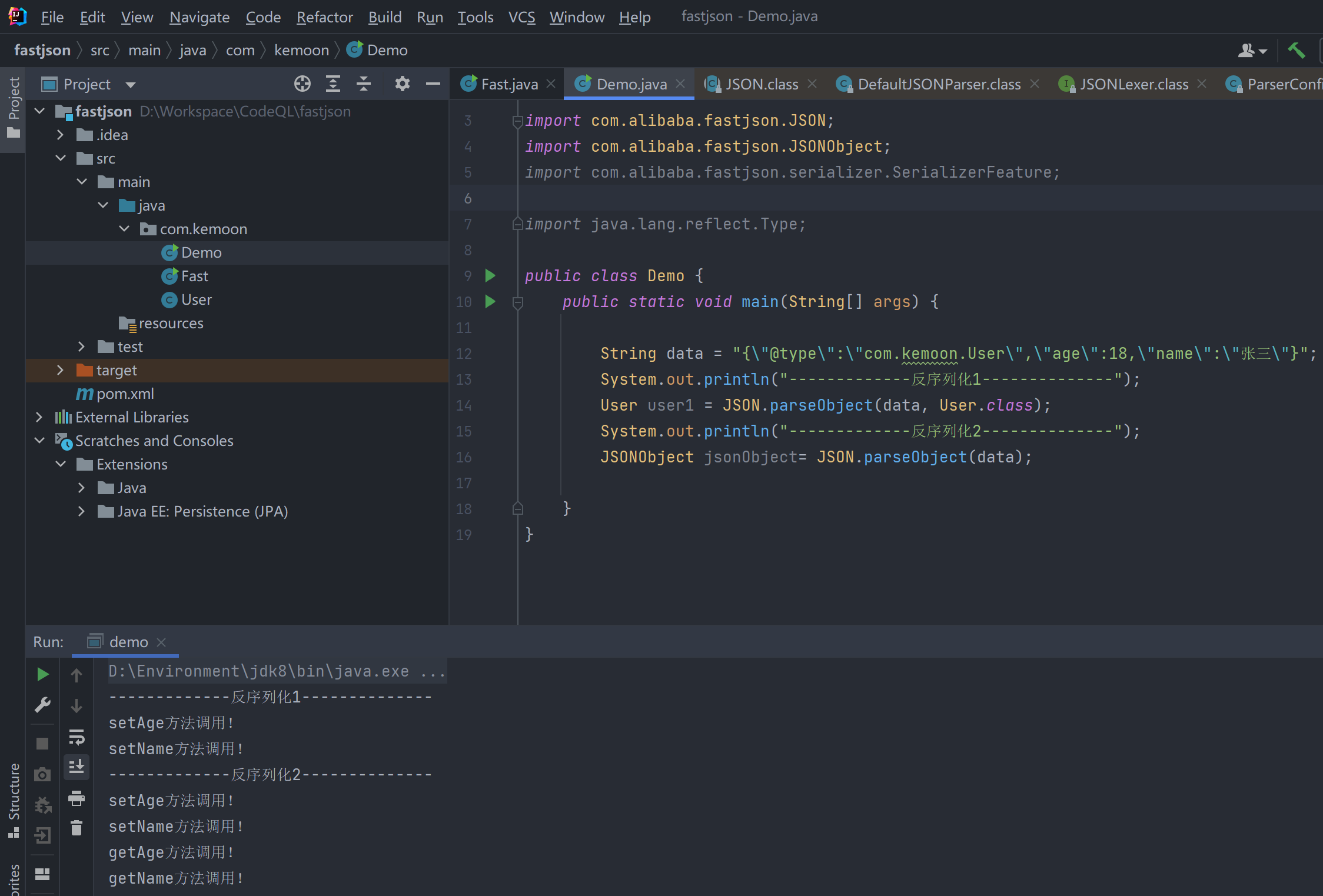Switch to JSONLexer.class tab

1133,84
